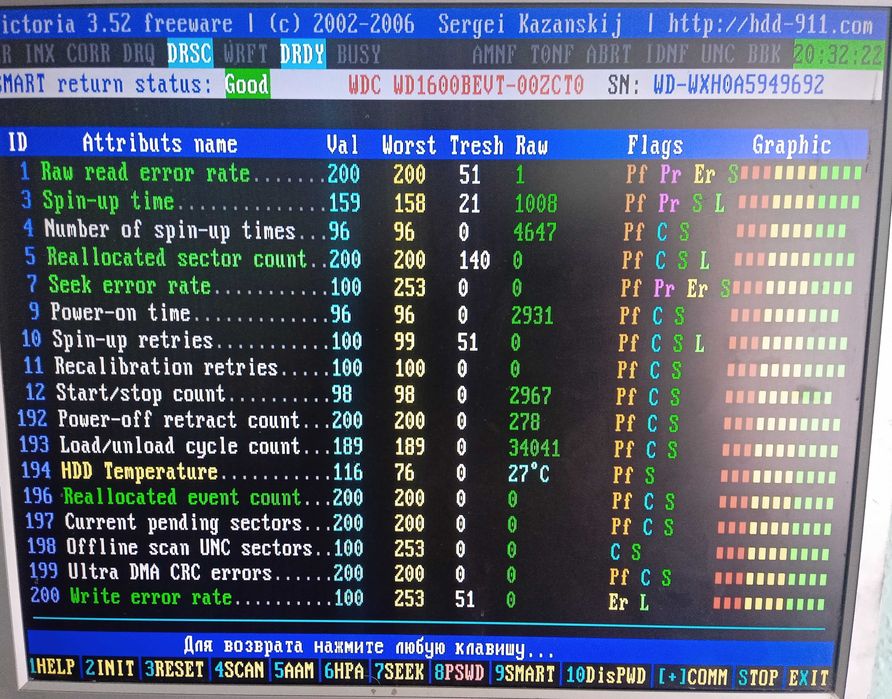The width and height of the screenshot is (892, 699).
Task: Click raw value 1008 for spin-up time
Action: (536, 204)
